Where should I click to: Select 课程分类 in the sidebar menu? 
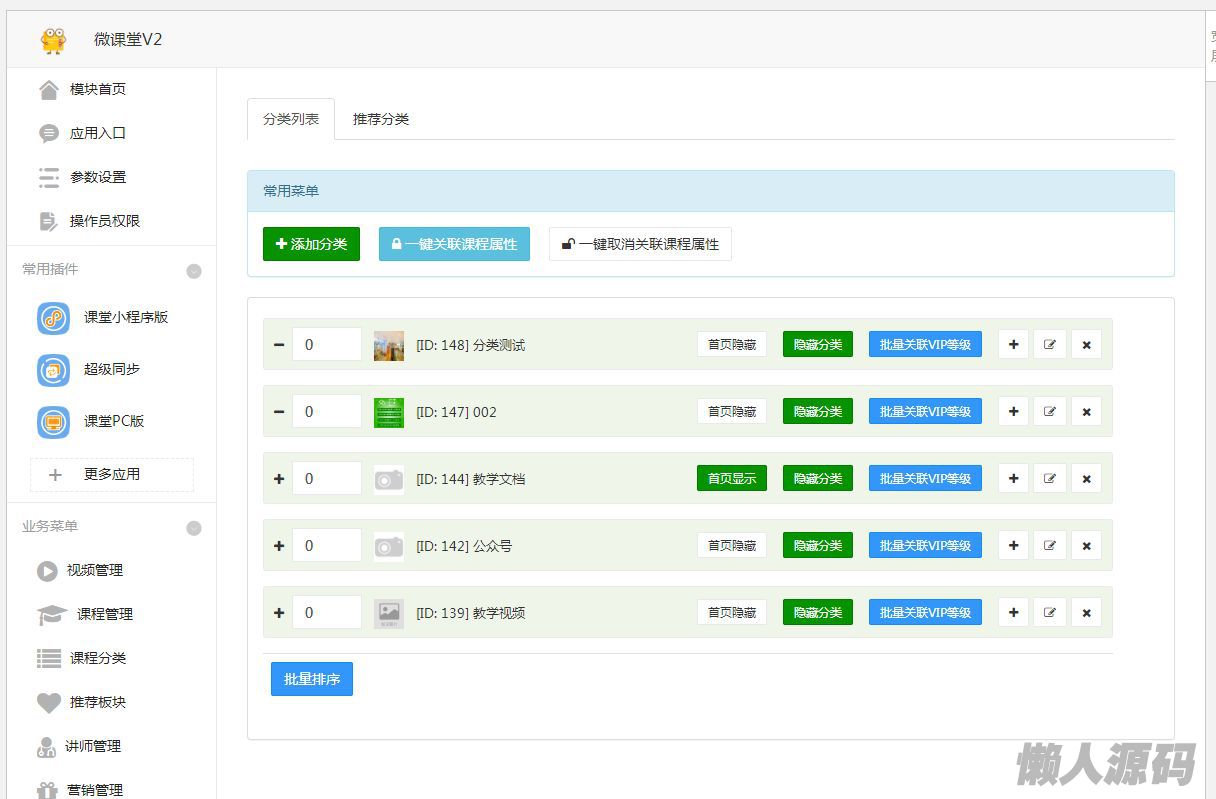[x=97, y=658]
